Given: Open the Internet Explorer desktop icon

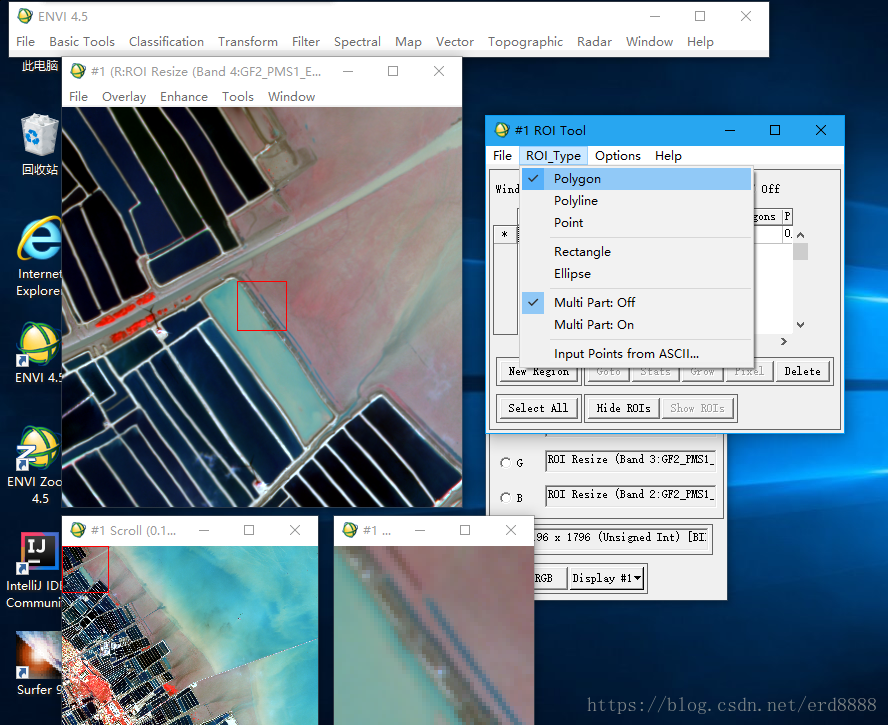Looking at the screenshot, I should (39, 257).
